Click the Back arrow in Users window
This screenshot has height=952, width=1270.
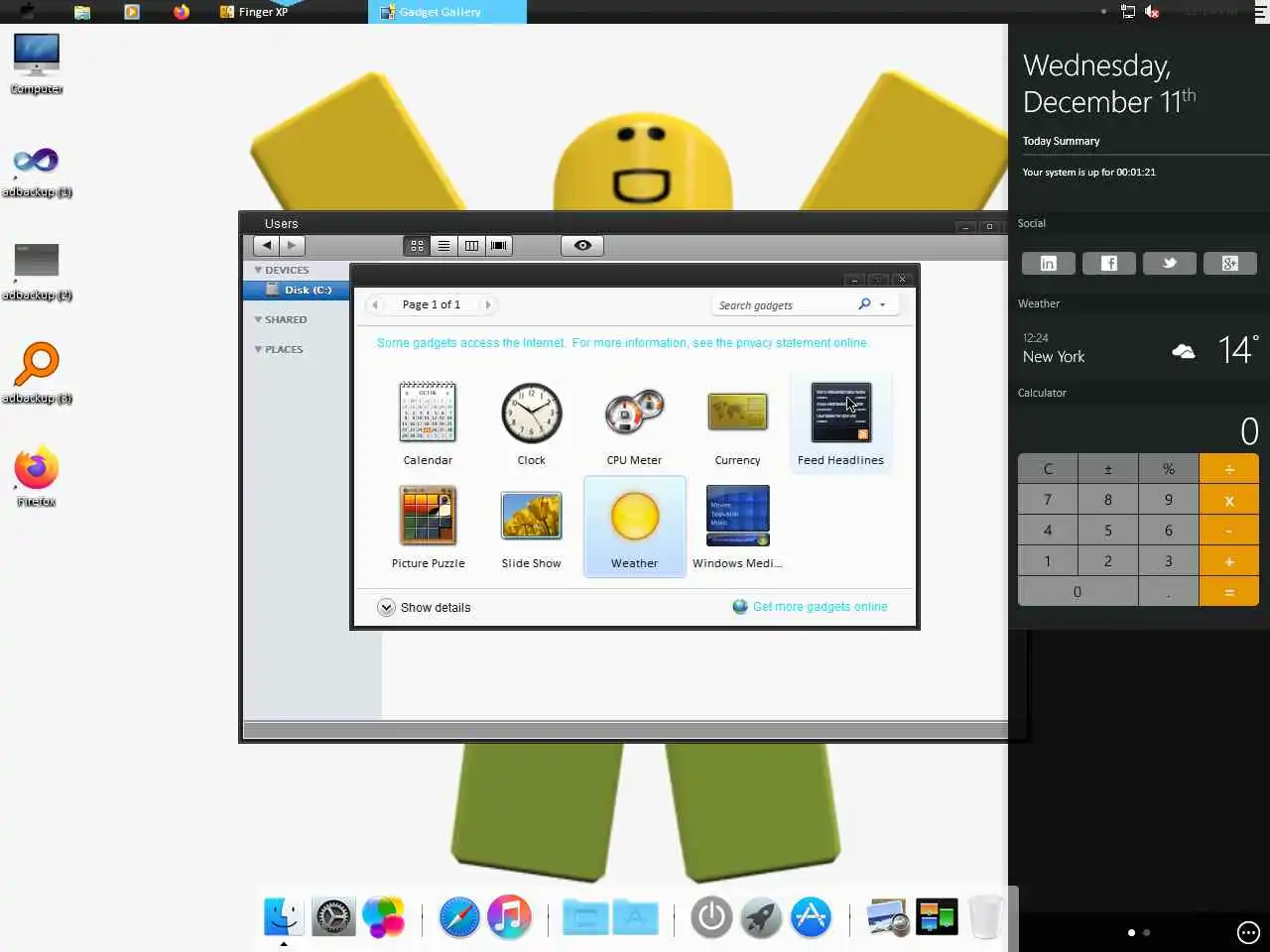click(266, 245)
